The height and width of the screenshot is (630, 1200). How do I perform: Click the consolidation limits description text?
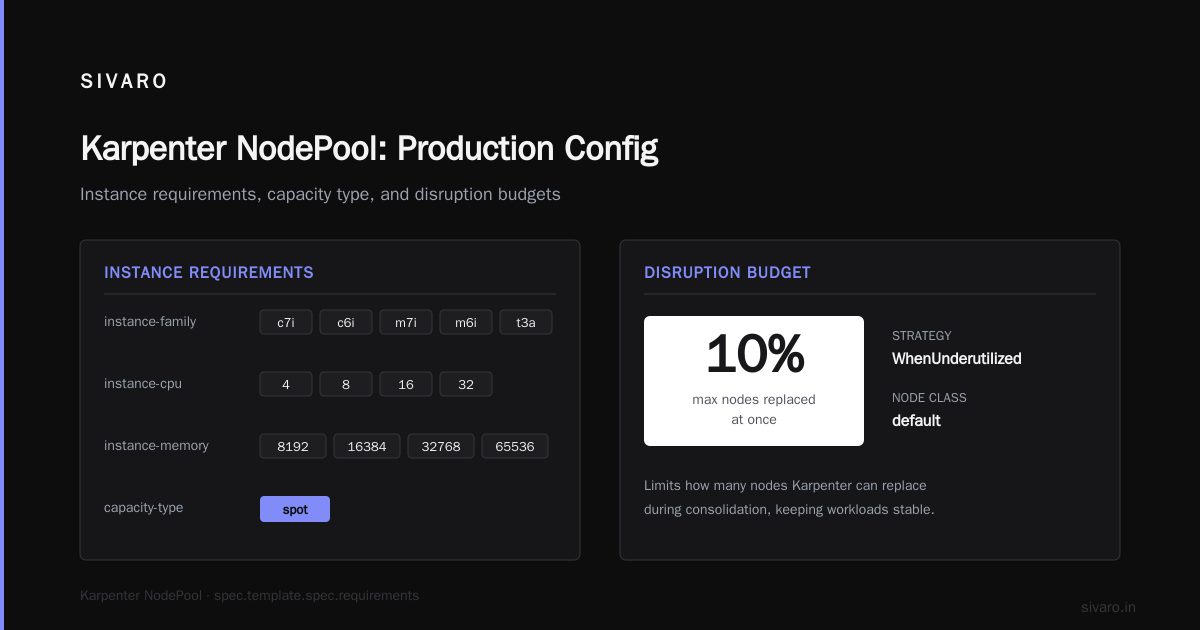point(789,497)
